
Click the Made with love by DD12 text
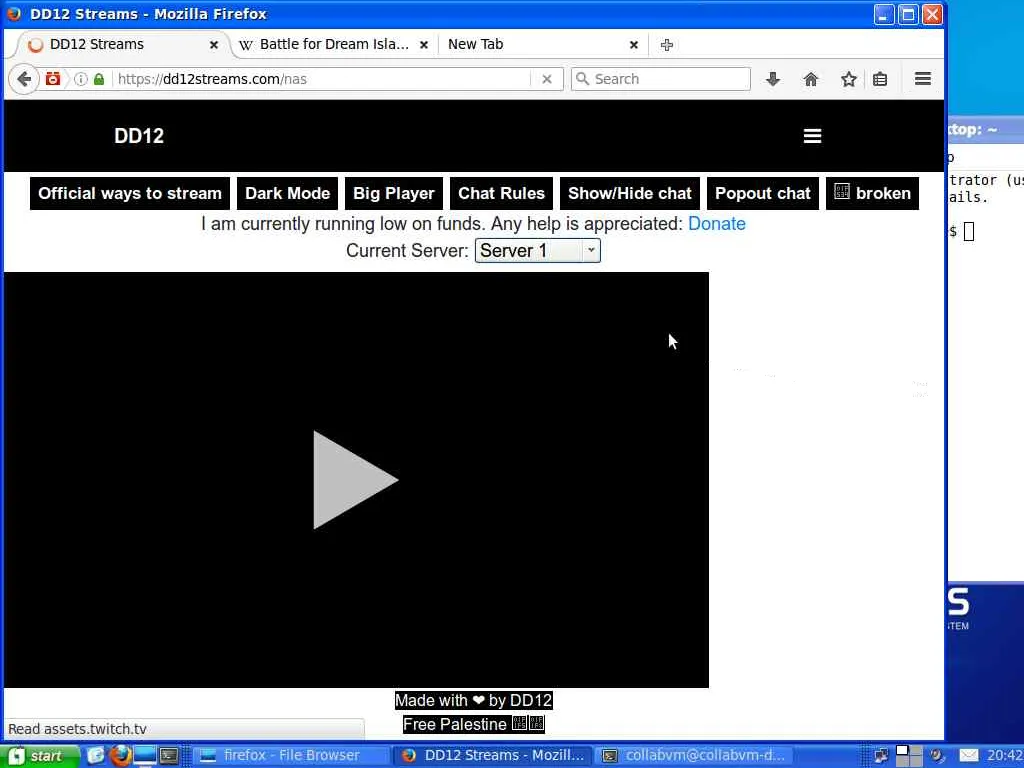coord(473,701)
